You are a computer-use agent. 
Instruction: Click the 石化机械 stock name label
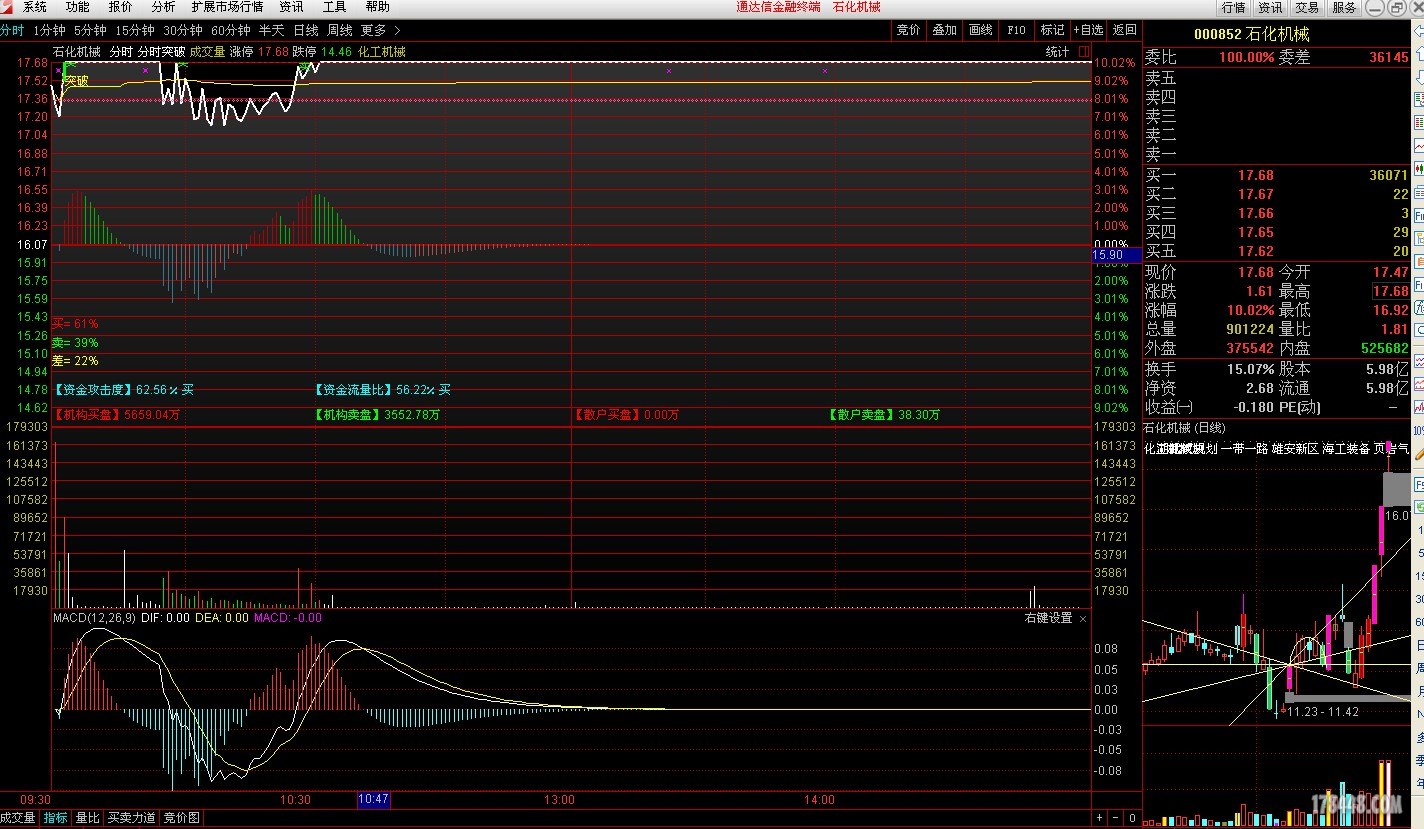[x=76, y=51]
